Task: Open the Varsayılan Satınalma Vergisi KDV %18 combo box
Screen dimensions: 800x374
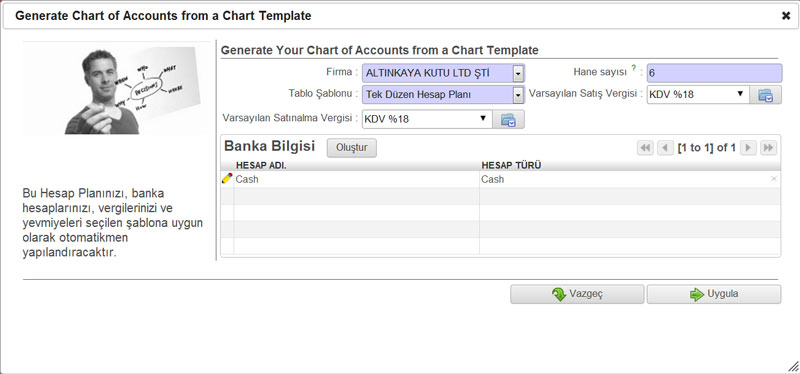Action: [427, 119]
